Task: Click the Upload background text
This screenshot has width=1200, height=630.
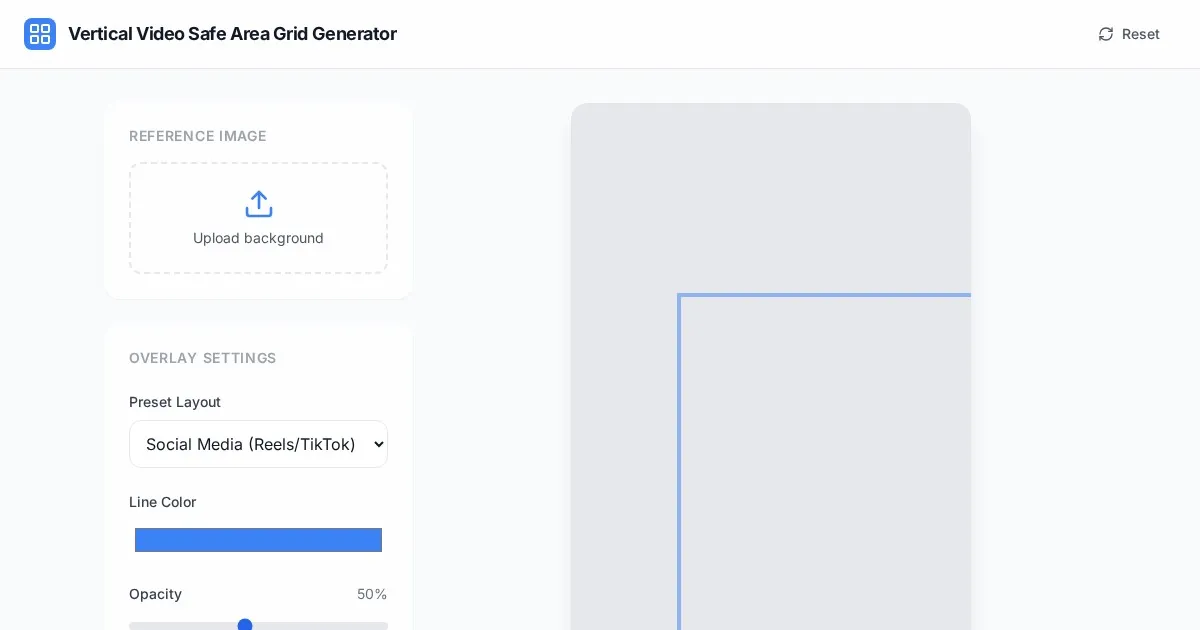Action: 258,238
